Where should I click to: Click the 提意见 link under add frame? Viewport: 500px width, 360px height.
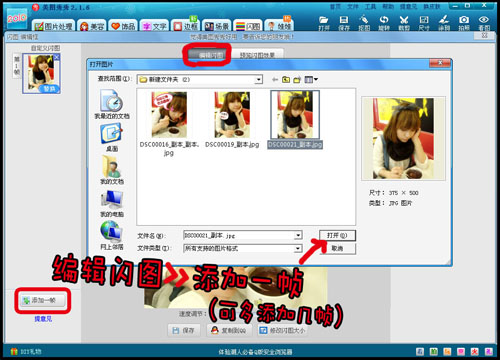43,319
